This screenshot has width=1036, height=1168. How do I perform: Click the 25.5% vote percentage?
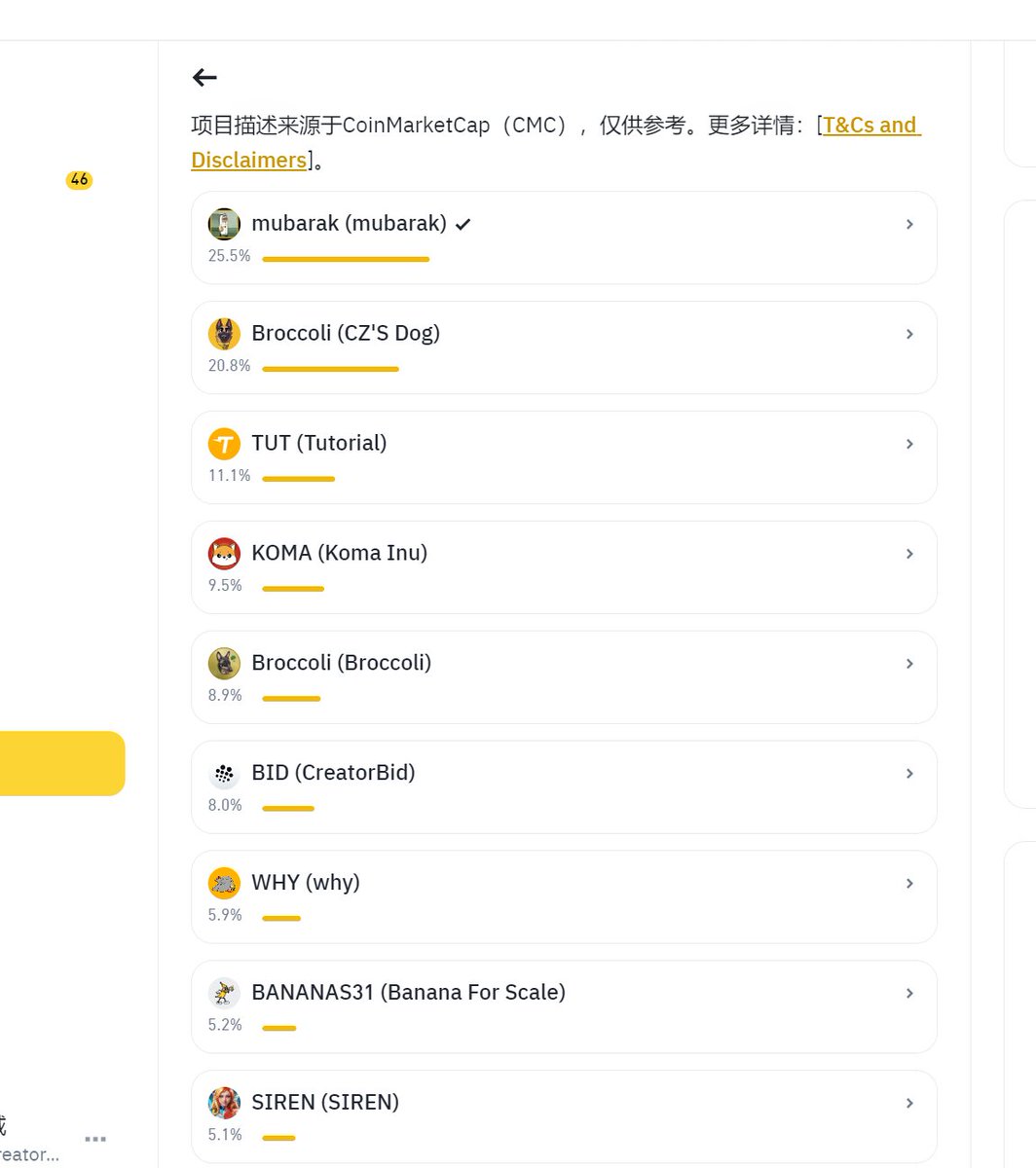229,256
